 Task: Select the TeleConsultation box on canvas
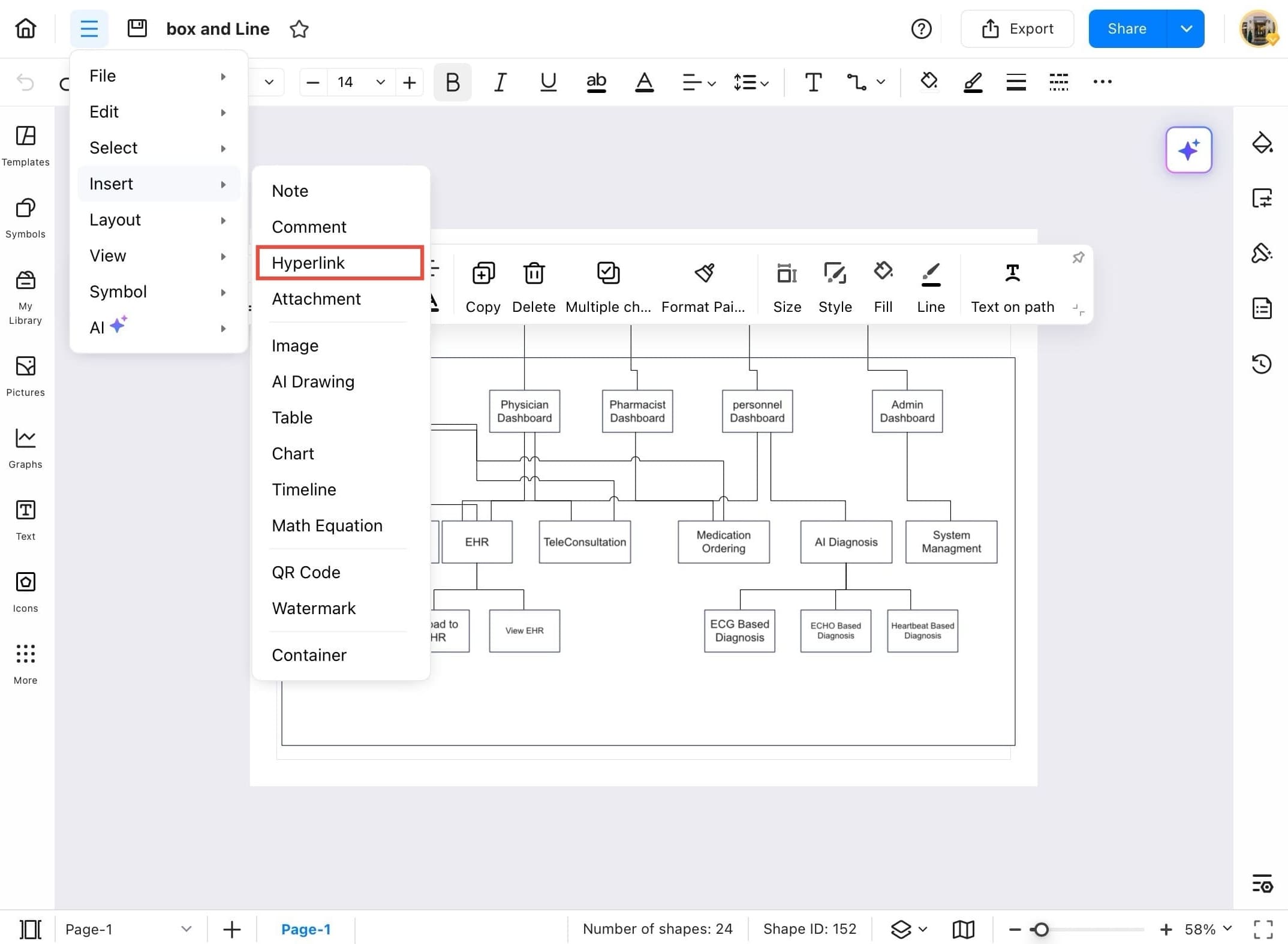tap(584, 542)
